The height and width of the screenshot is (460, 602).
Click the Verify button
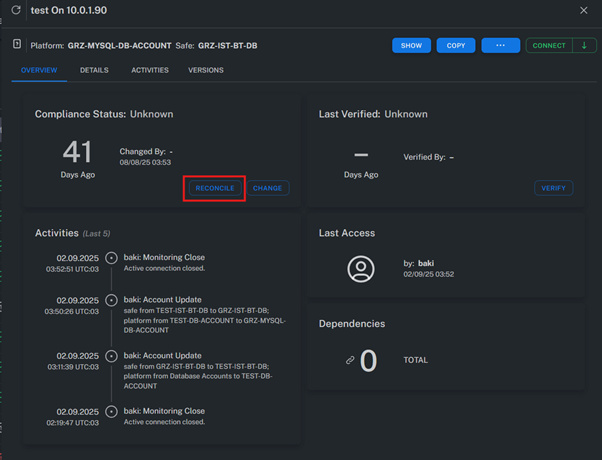pyautogui.click(x=553, y=188)
